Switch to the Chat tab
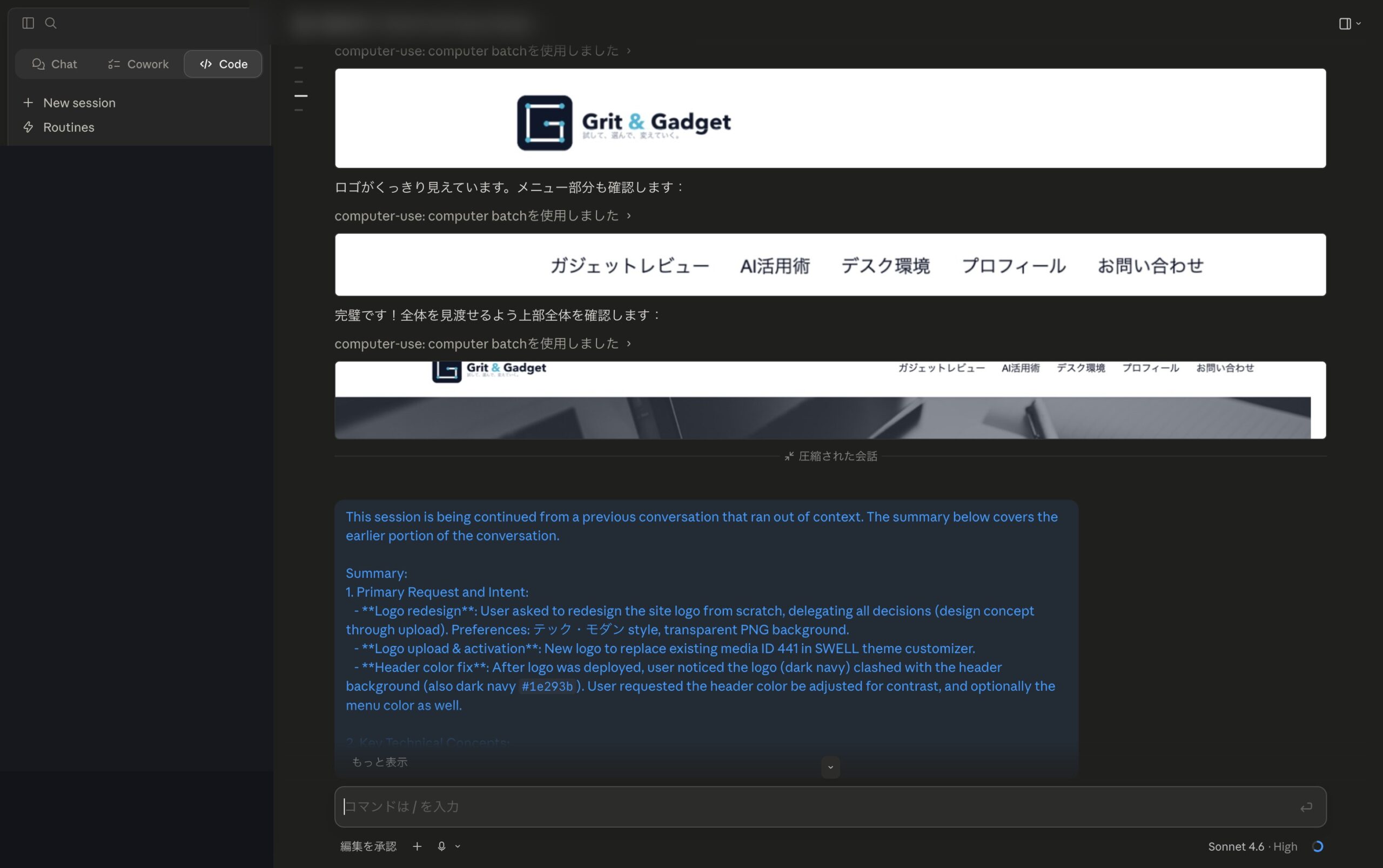This screenshot has height=868, width=1383. coord(55,64)
